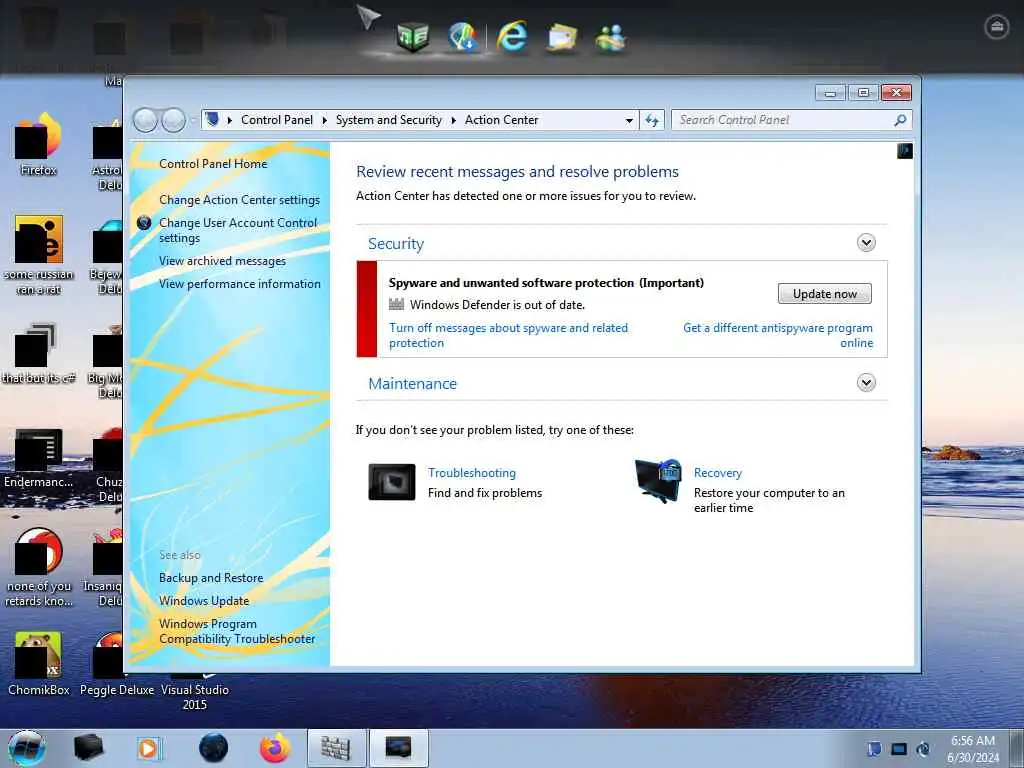The width and height of the screenshot is (1024, 768).
Task: Open 'some russian ran a rat' desktop icon
Action: click(x=39, y=255)
